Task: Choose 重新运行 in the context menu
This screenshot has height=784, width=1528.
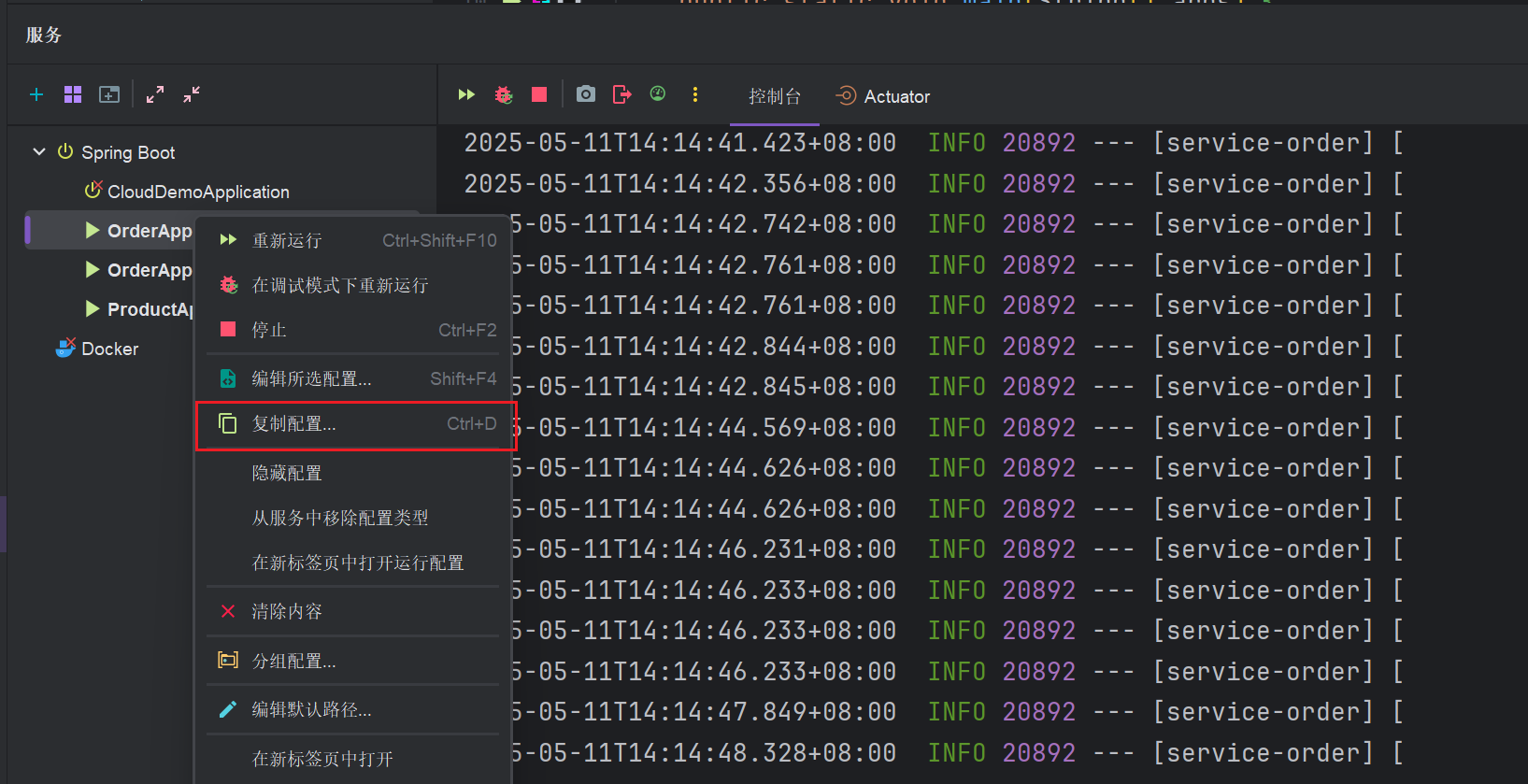Action: click(x=355, y=240)
